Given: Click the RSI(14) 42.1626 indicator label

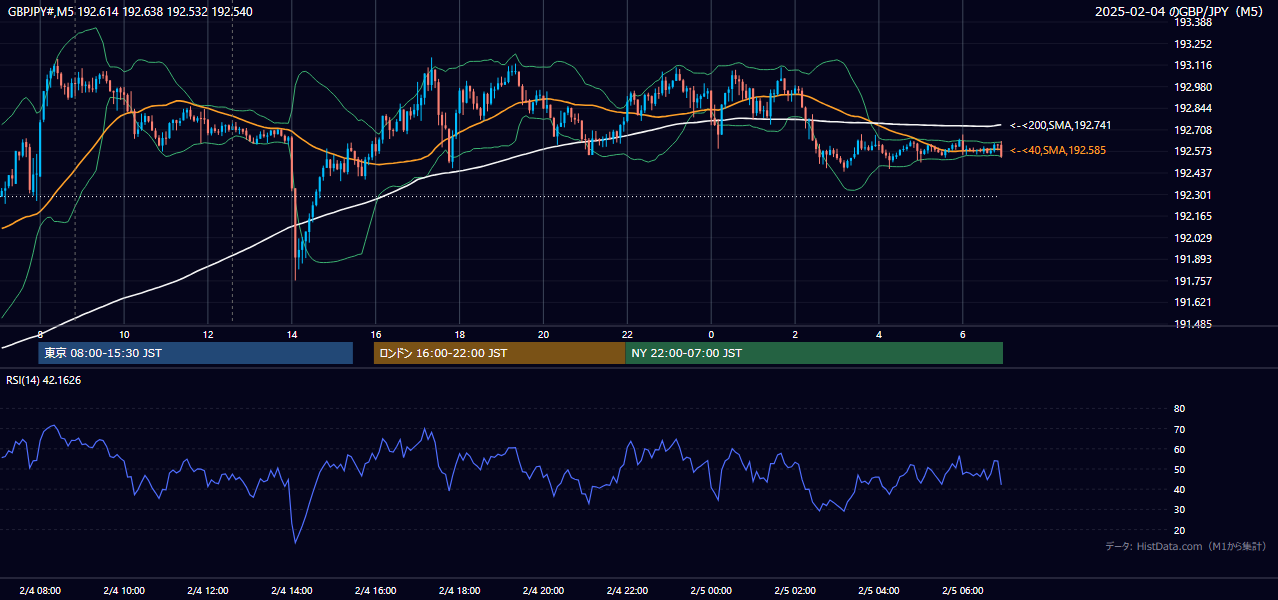Looking at the screenshot, I should click(44, 380).
